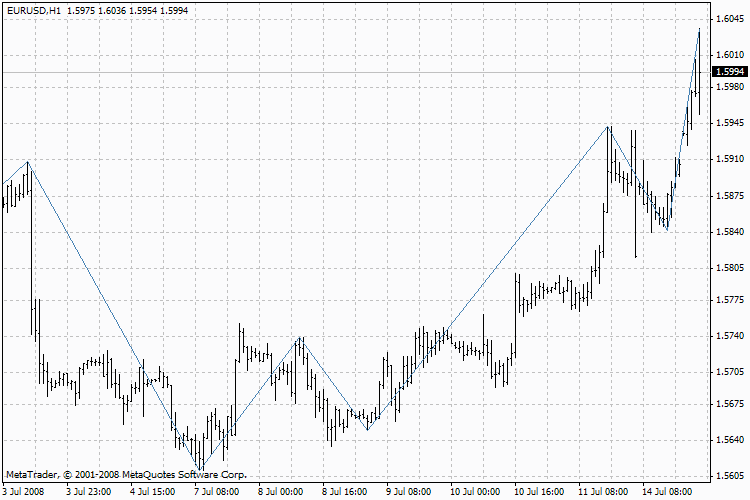This screenshot has width=750, height=500.
Task: Select the 1.5910 price axis label
Action: coord(730,159)
